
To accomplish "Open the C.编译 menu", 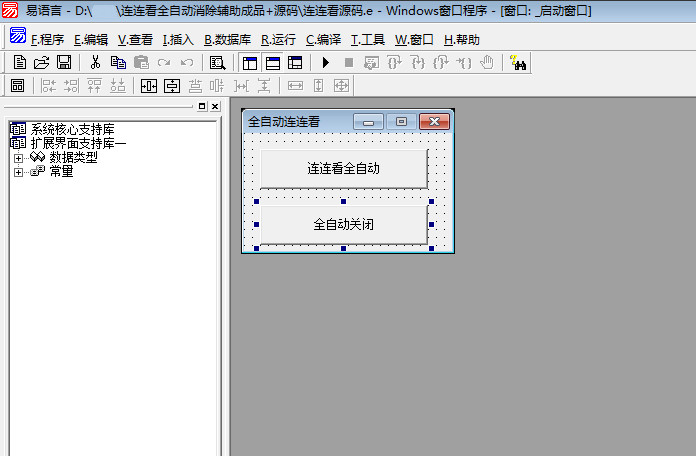I will tap(323, 40).
